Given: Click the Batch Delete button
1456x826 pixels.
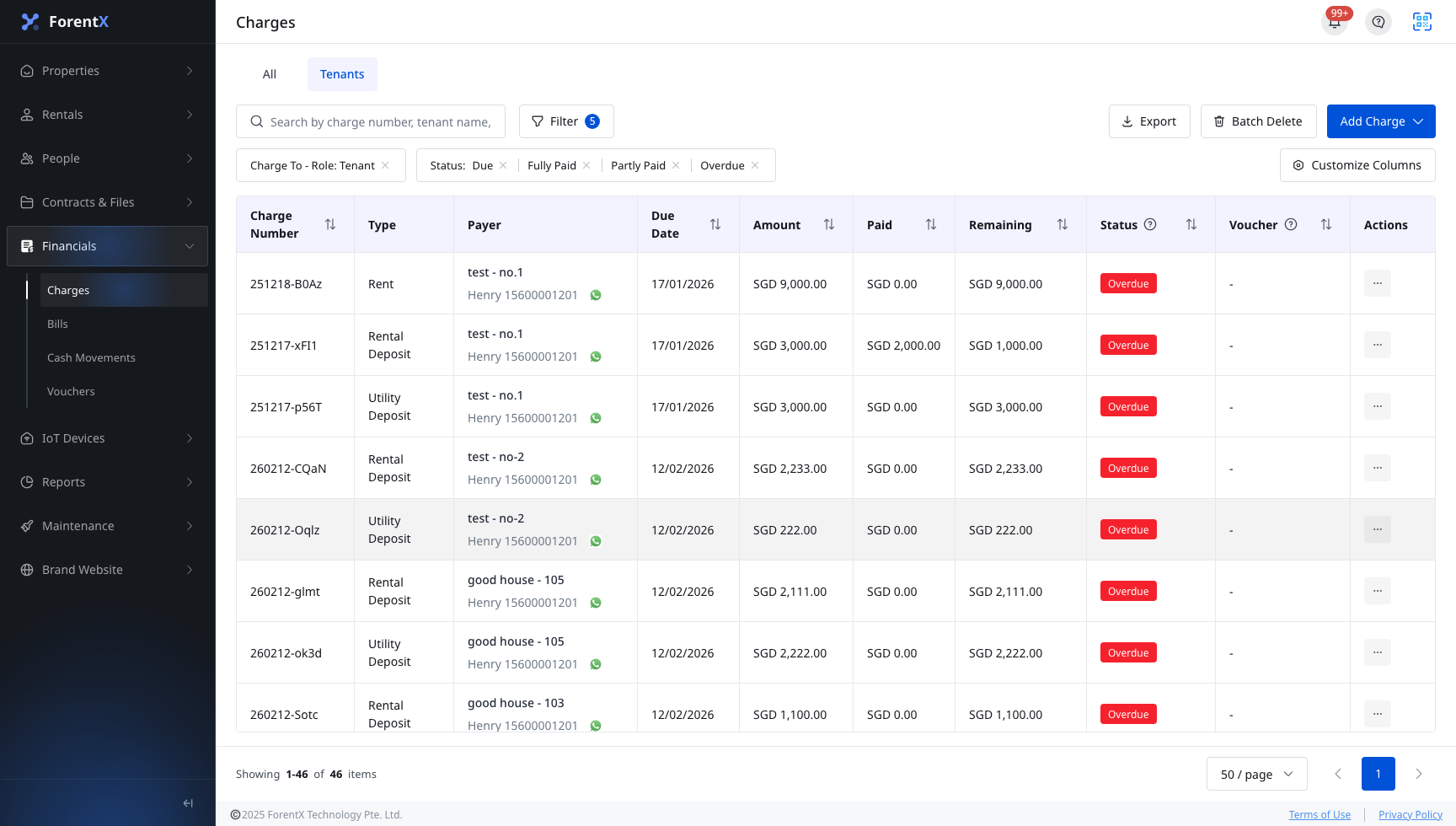Looking at the screenshot, I should coord(1258,121).
